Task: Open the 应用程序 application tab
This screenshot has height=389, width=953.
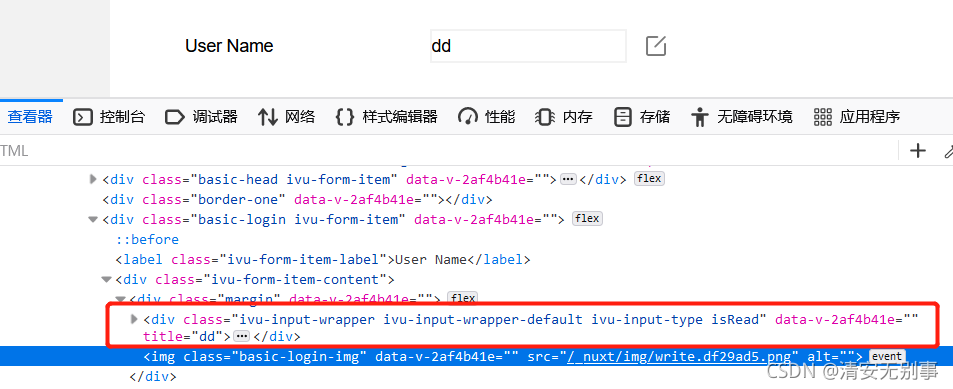Action: (x=856, y=117)
